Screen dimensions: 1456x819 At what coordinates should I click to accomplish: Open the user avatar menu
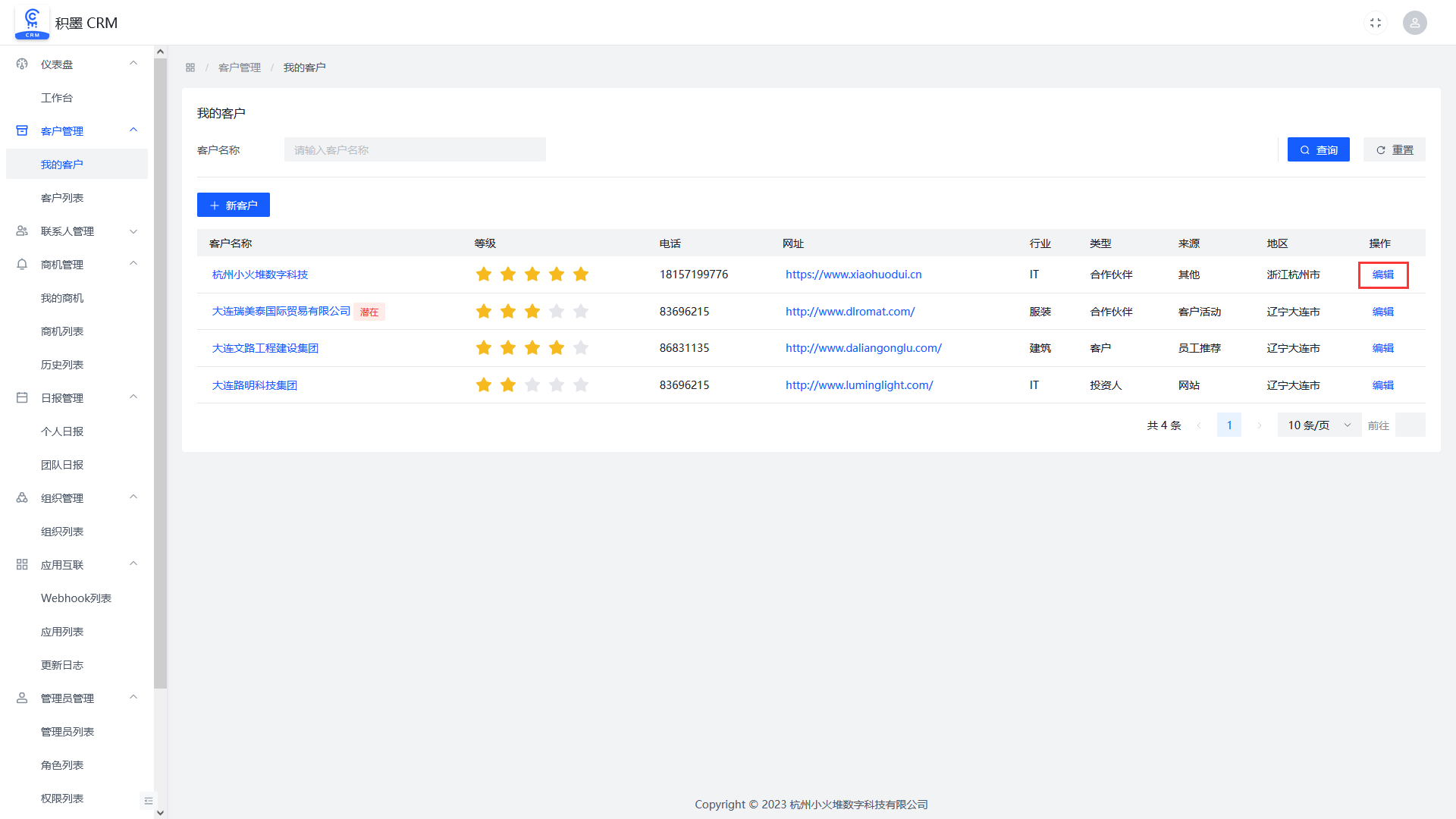1414,23
